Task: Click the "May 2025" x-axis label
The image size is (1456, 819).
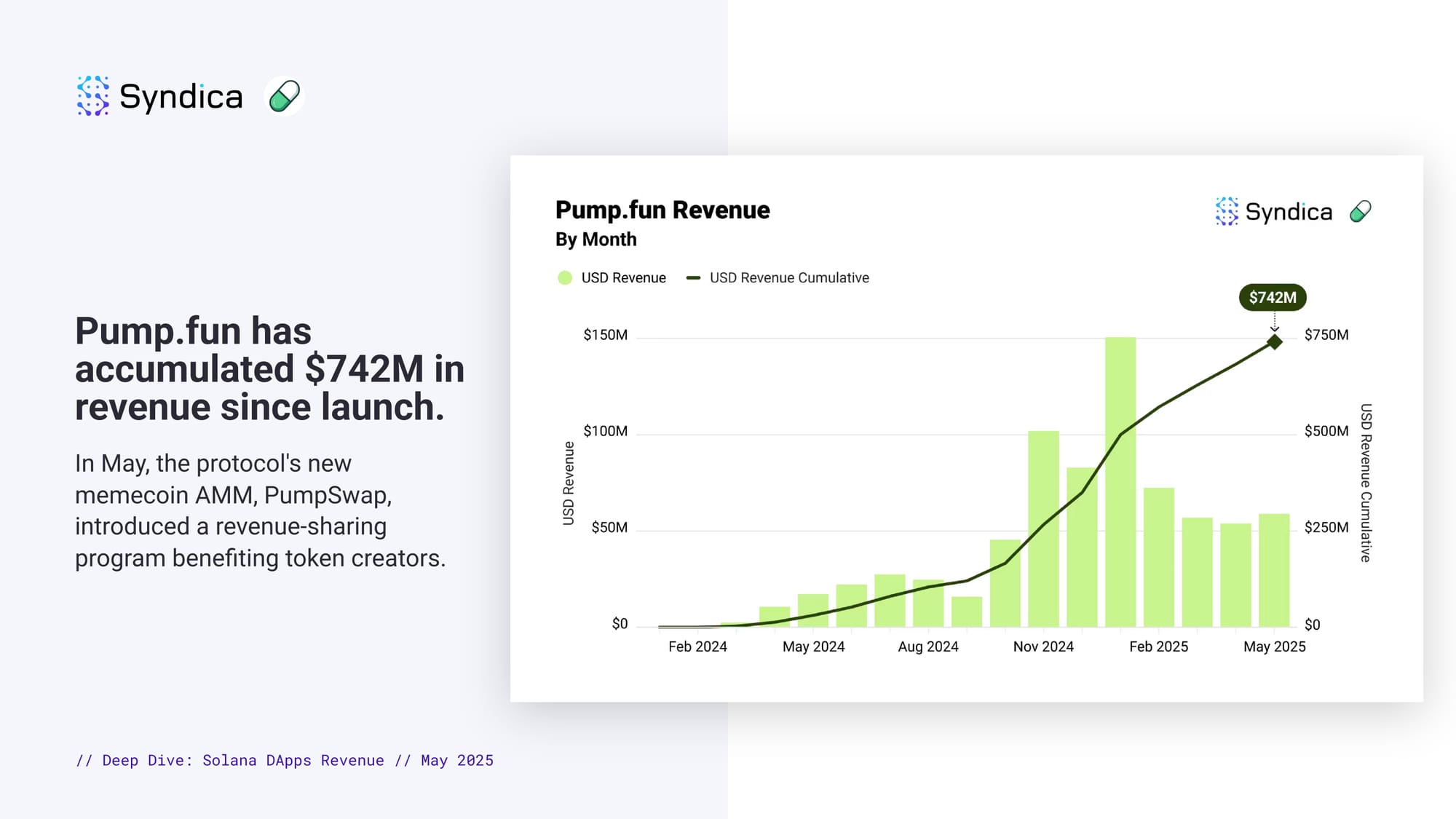Action: coord(1274,646)
